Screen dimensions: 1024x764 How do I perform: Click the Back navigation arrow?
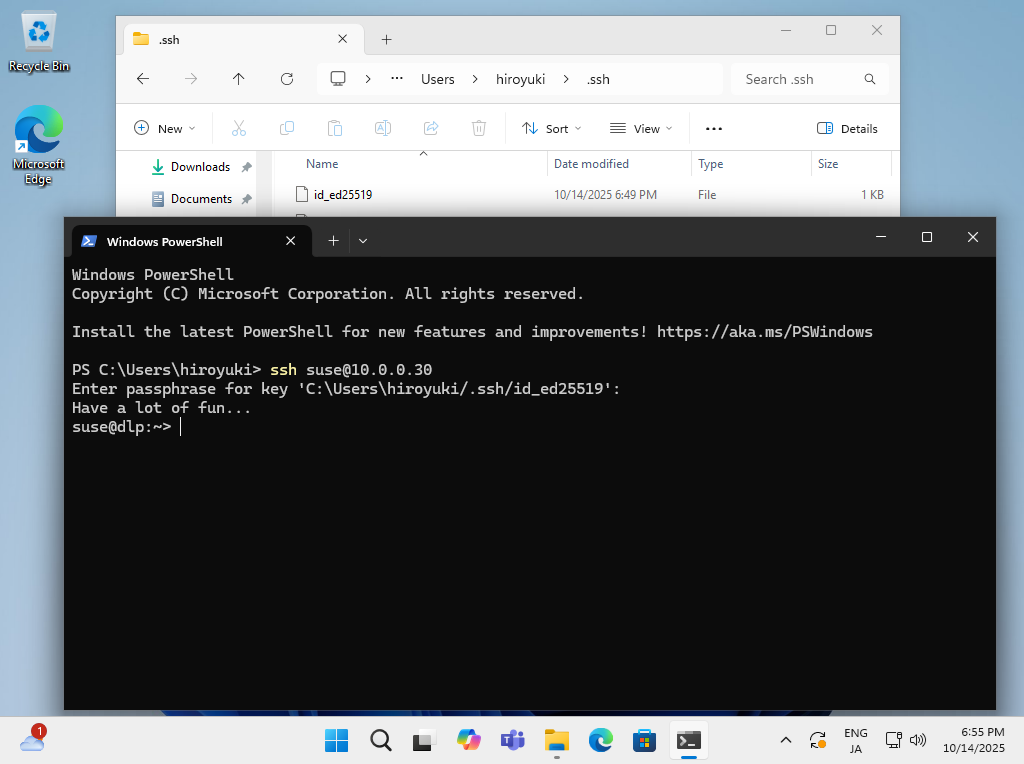coord(143,79)
